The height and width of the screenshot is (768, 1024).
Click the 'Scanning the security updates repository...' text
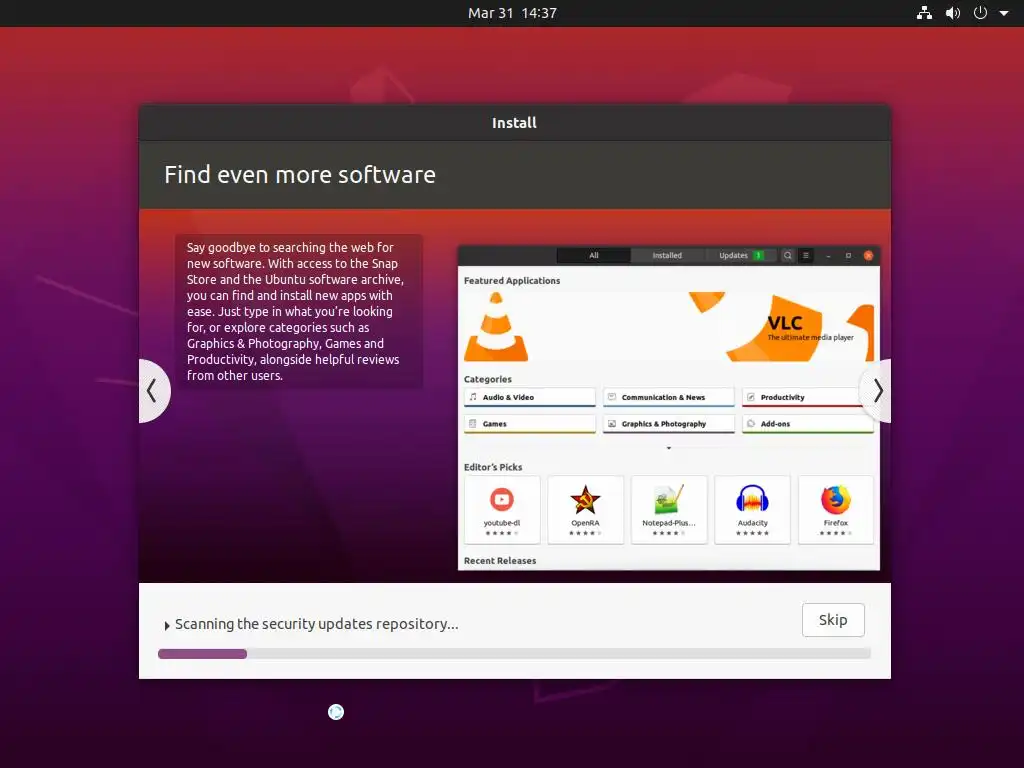pyautogui.click(x=316, y=624)
